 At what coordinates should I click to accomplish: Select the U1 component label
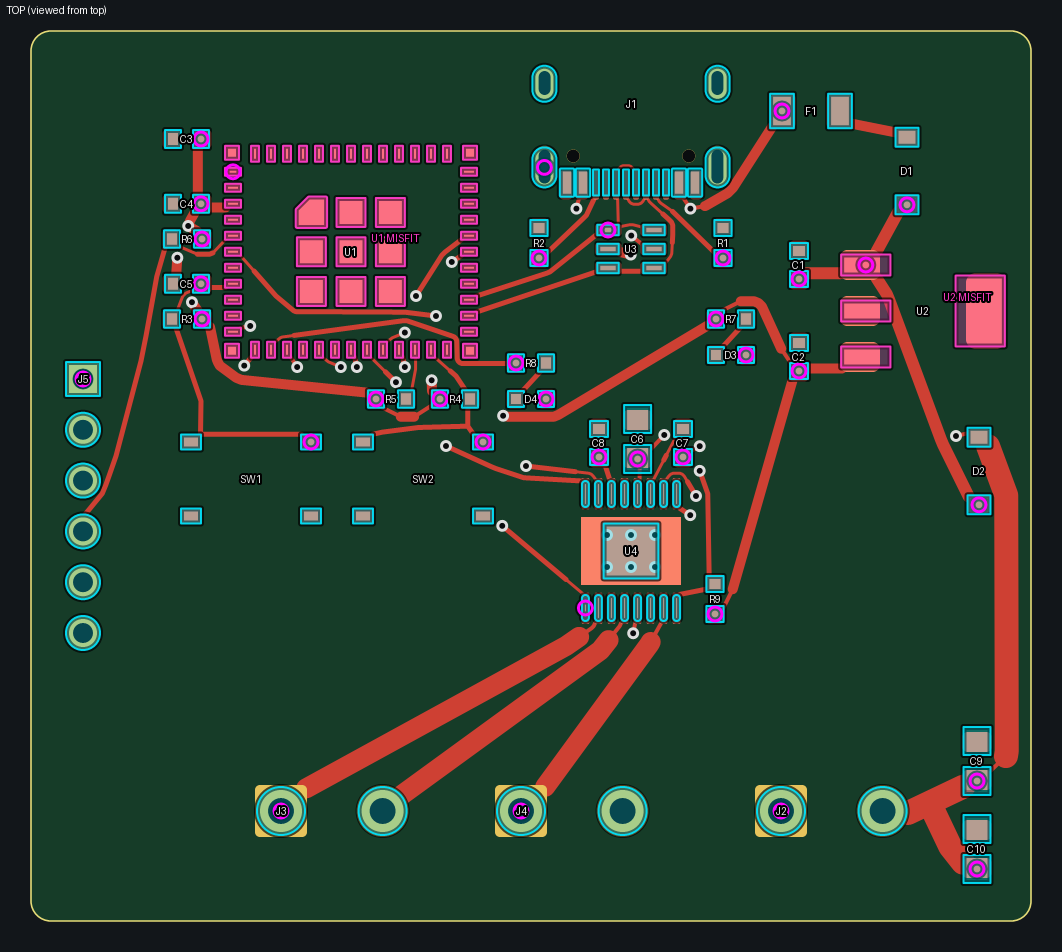[350, 253]
